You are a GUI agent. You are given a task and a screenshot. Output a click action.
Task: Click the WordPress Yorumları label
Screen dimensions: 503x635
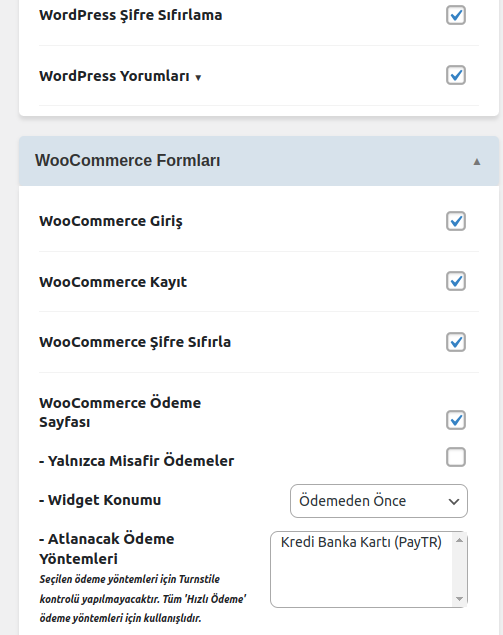tap(114, 76)
